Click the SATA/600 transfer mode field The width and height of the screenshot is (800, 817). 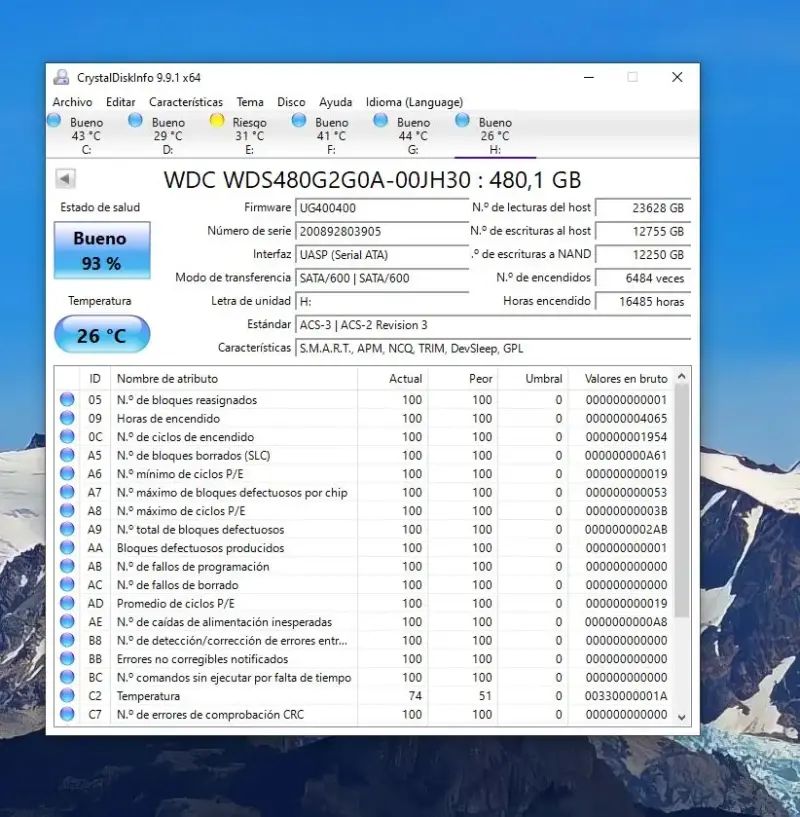click(382, 278)
